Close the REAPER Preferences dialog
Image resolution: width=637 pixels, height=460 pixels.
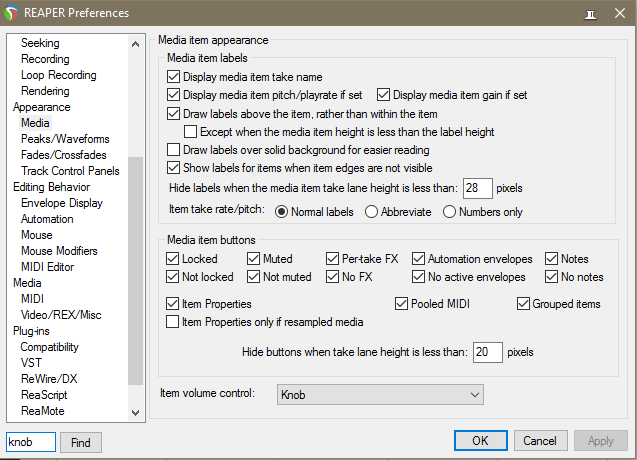coord(620,13)
